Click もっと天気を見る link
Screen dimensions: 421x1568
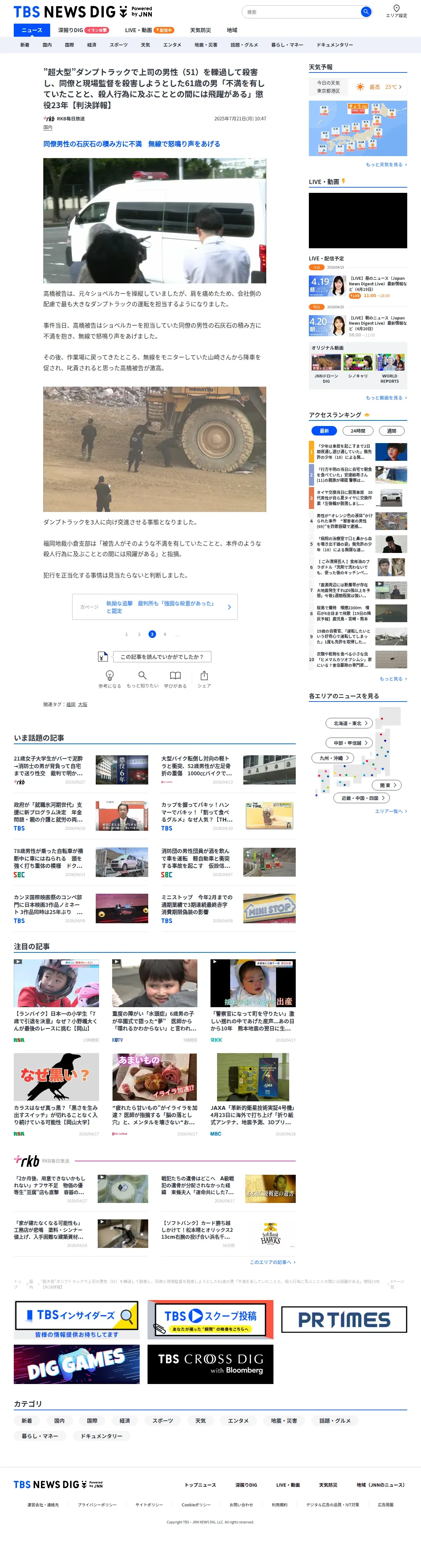coord(386,164)
